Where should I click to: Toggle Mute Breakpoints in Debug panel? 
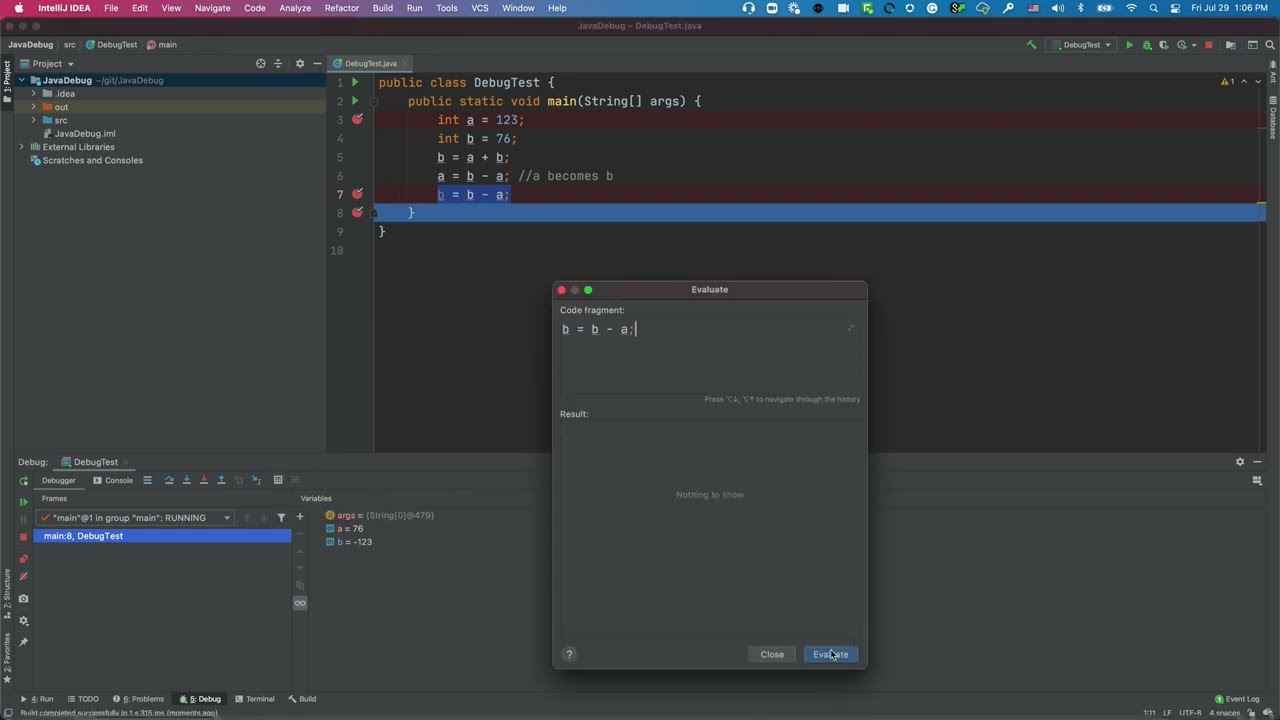[23, 576]
